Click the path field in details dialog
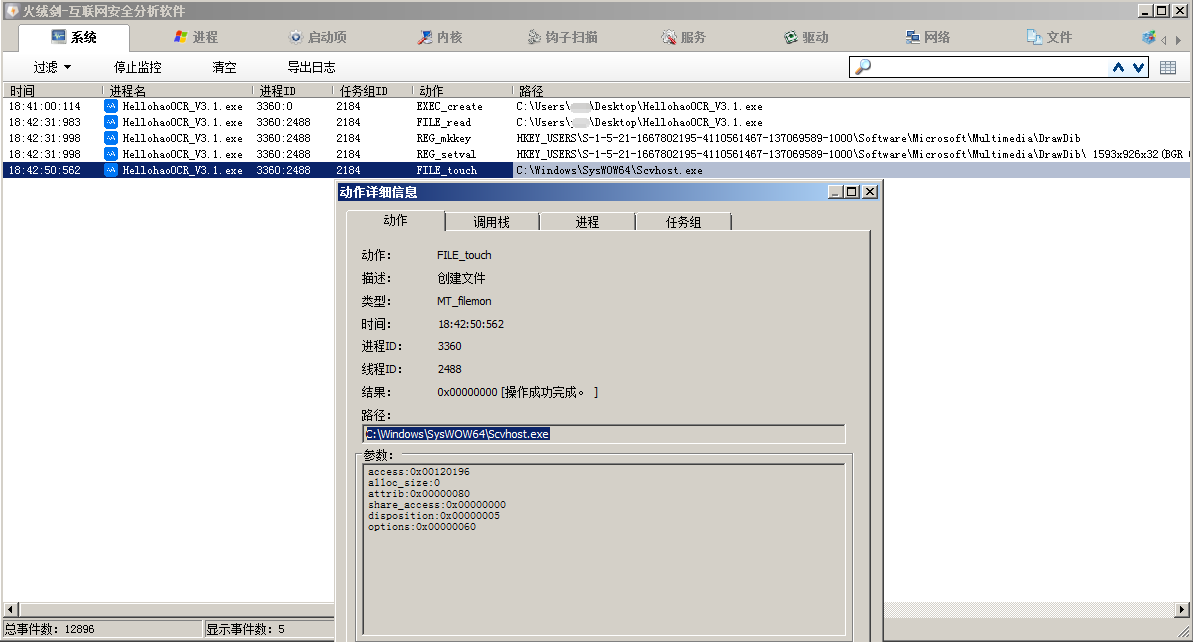This screenshot has height=642, width=1193. pyautogui.click(x=603, y=434)
